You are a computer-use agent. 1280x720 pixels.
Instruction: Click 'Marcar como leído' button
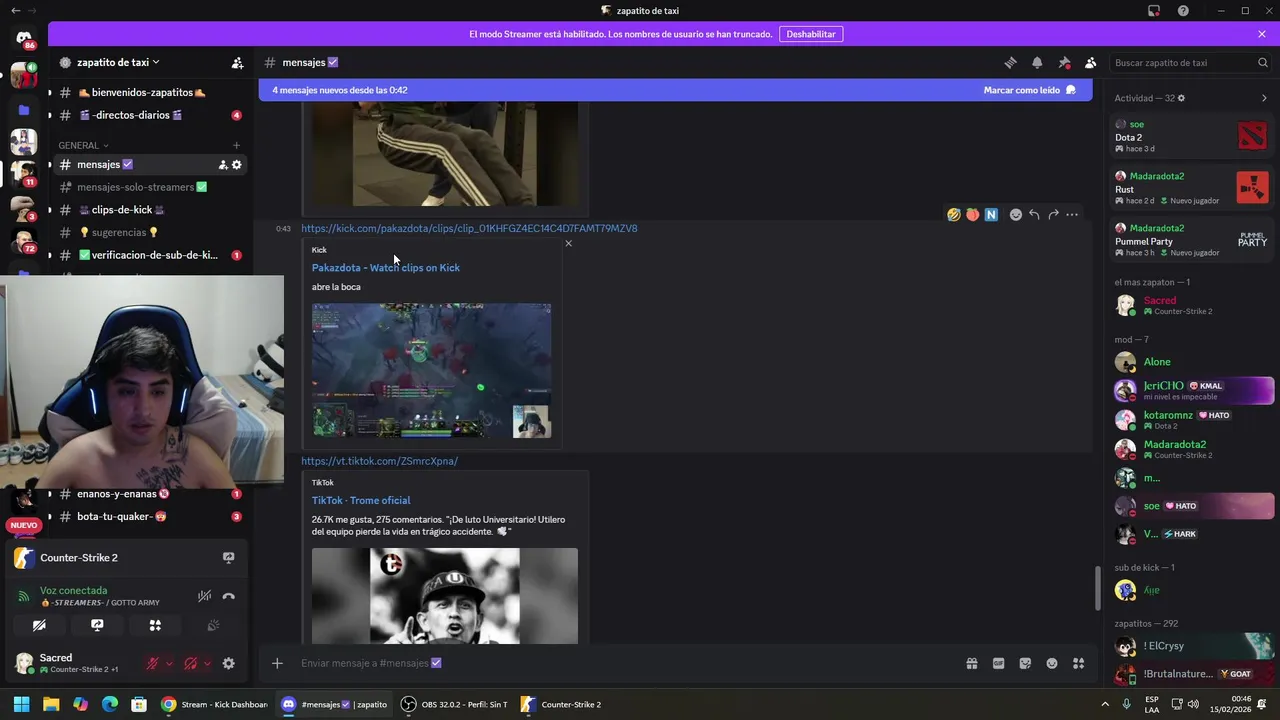click(x=1029, y=90)
